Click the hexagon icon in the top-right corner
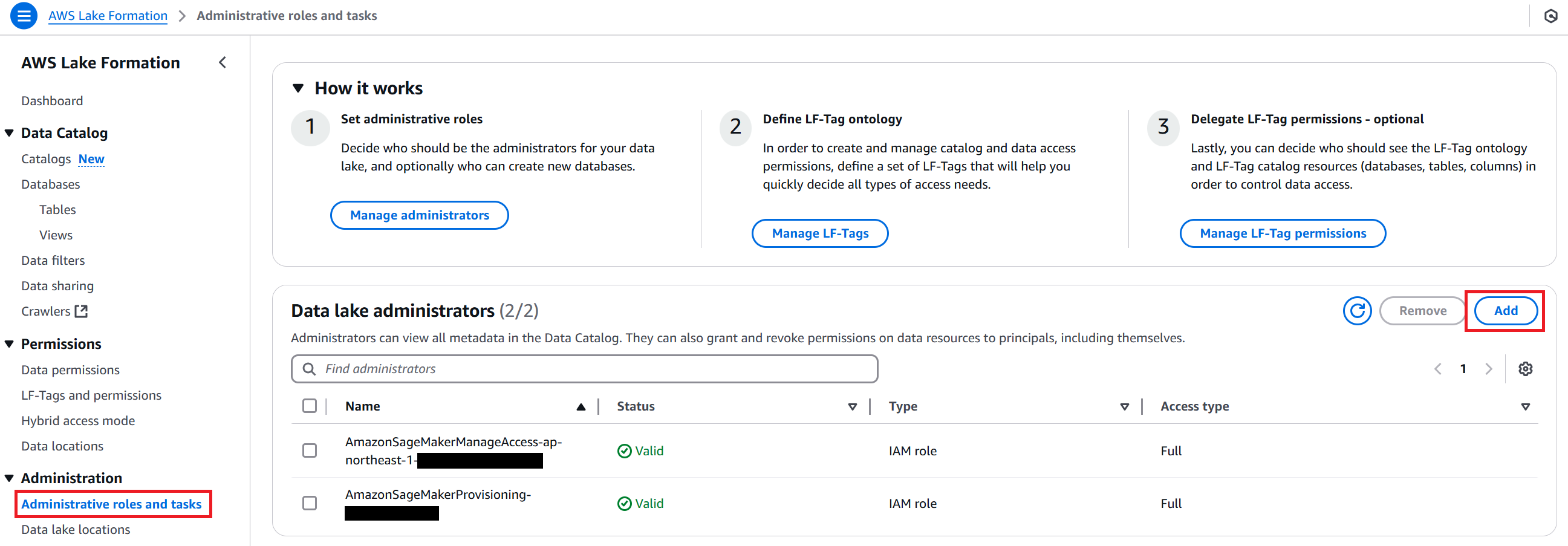1568x546 pixels. coord(1550,16)
